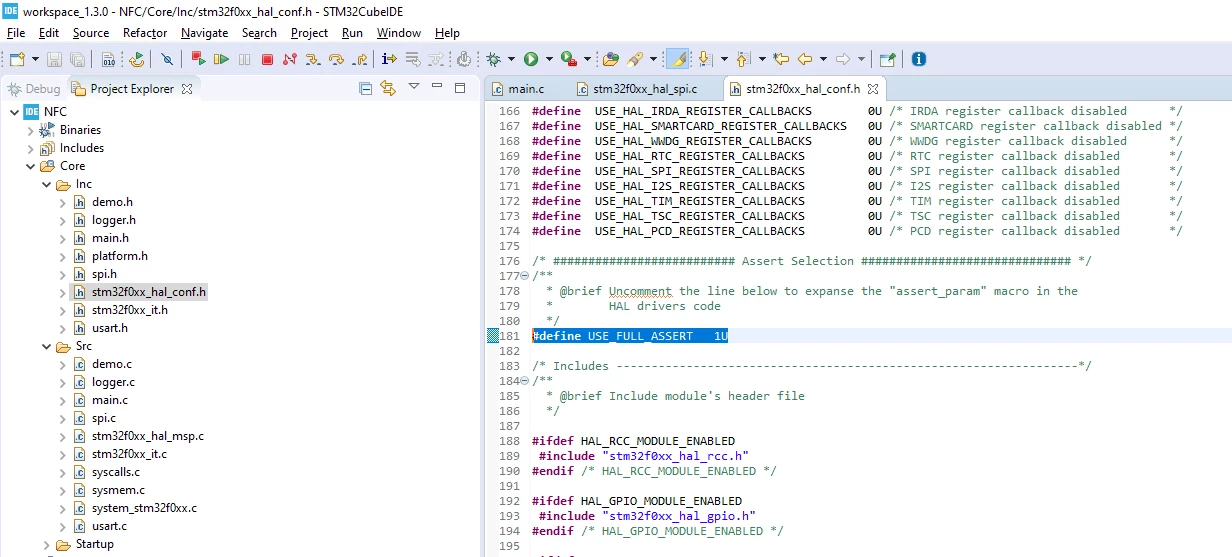Click the Search flashlight toolbar icon

coord(635,59)
